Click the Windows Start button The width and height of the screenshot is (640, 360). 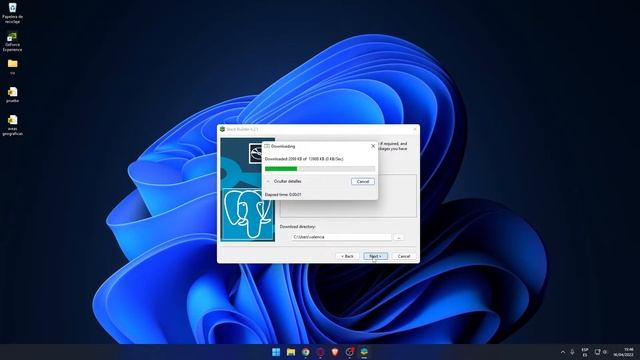276,352
